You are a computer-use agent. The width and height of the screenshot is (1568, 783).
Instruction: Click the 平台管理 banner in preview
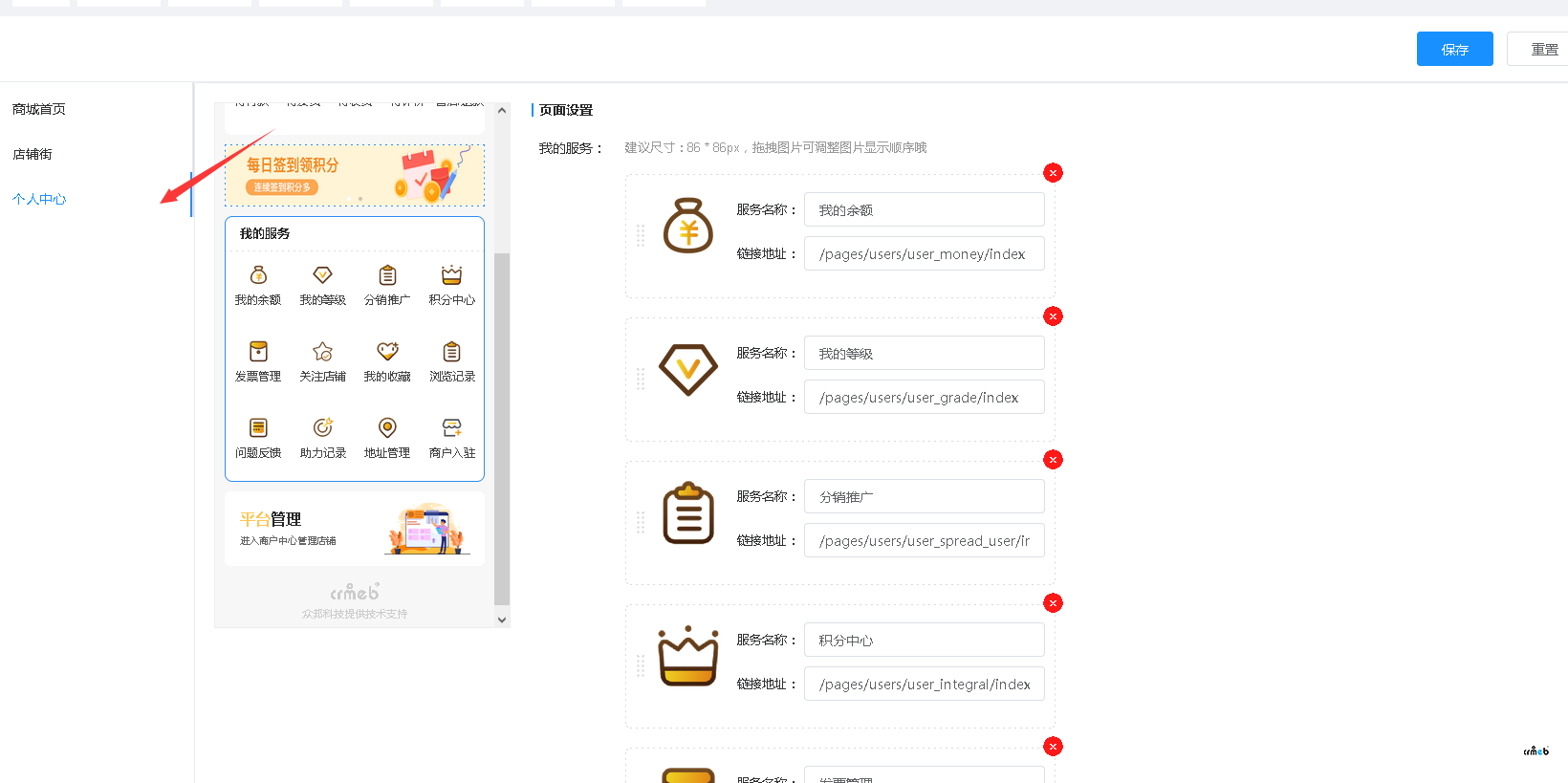355,529
